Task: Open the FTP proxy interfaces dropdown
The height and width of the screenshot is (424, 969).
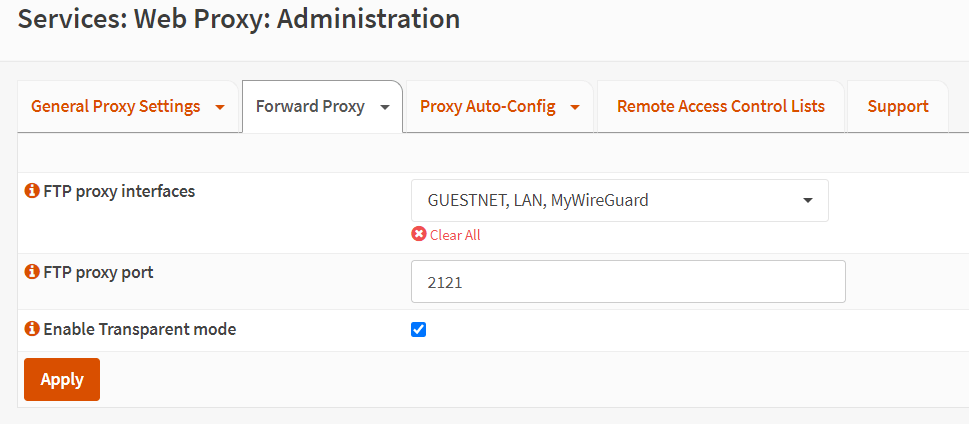Action: coord(619,200)
